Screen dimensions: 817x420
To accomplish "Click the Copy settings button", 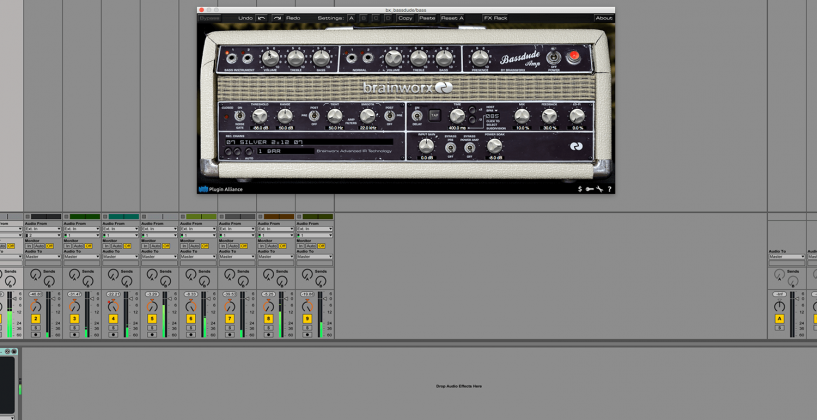I will tap(405, 18).
